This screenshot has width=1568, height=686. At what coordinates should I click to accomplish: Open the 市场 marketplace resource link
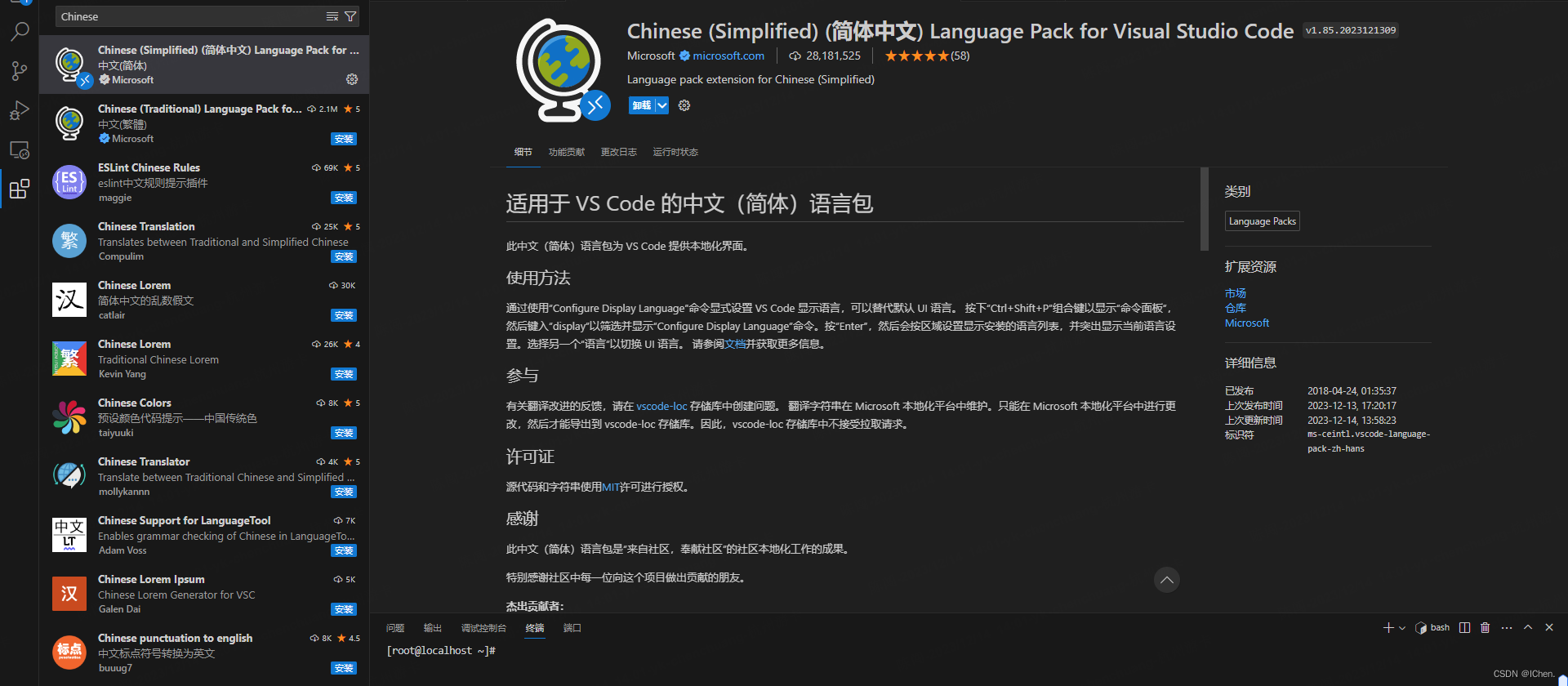[x=1236, y=293]
